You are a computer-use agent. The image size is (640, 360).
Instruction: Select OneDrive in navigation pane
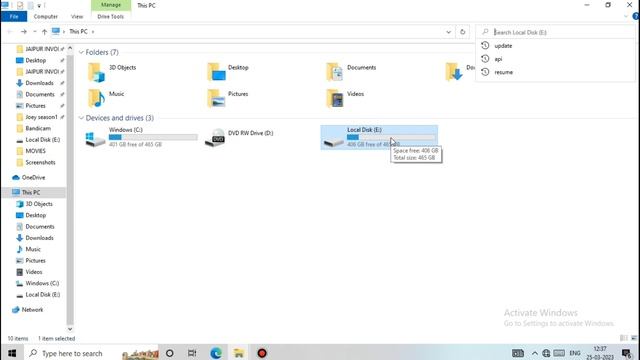33,178
